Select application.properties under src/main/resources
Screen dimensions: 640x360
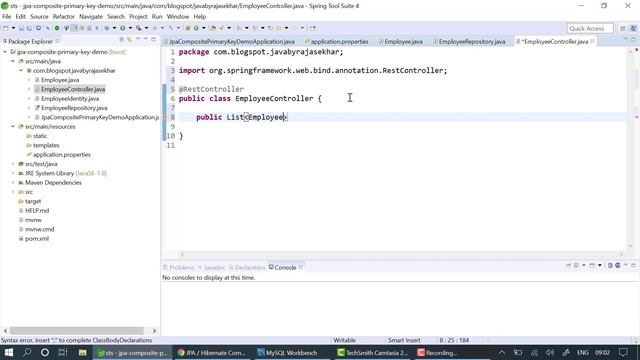click(x=62, y=155)
